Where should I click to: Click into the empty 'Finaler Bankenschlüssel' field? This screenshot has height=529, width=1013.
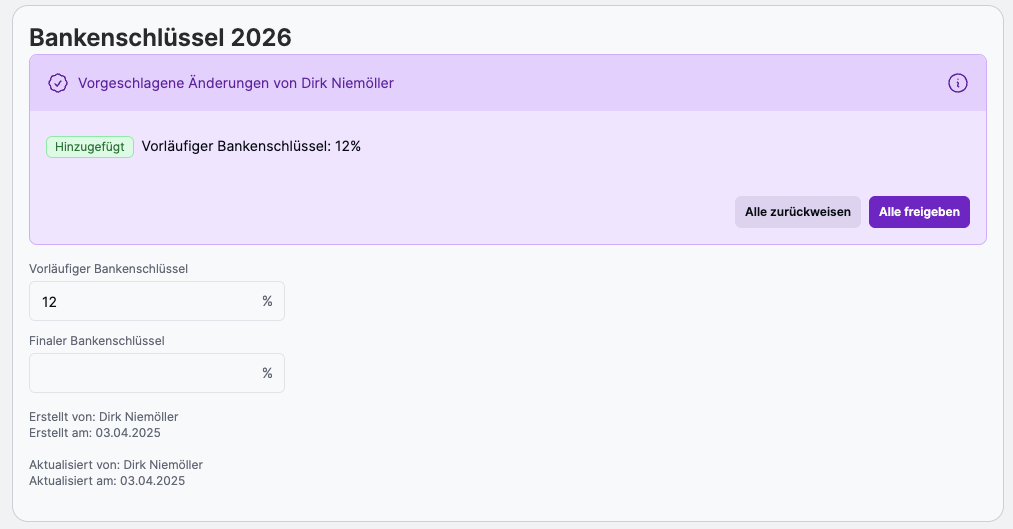pos(145,373)
